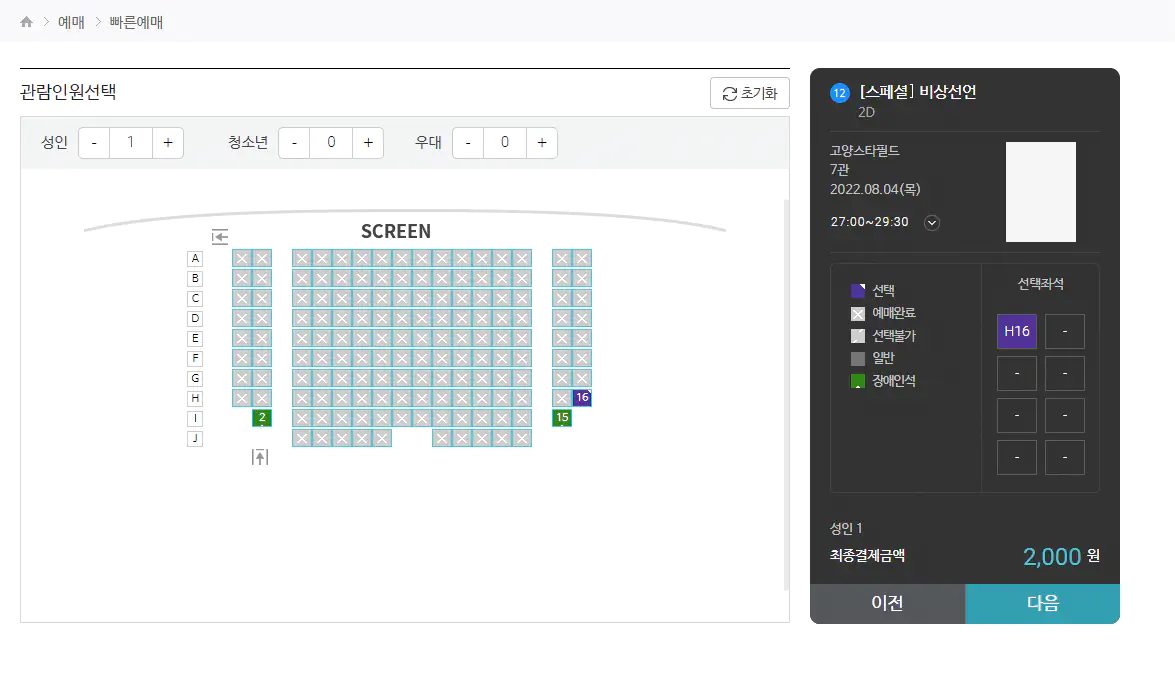Screen dimensions: 1175x676
Task: Click the 청소년 count field showing 0
Action: coord(331,142)
